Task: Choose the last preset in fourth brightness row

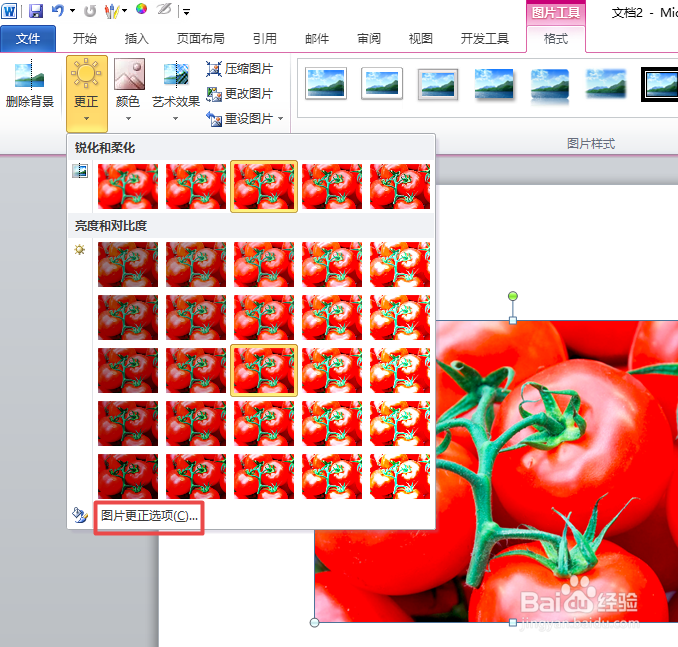Action: (x=400, y=423)
